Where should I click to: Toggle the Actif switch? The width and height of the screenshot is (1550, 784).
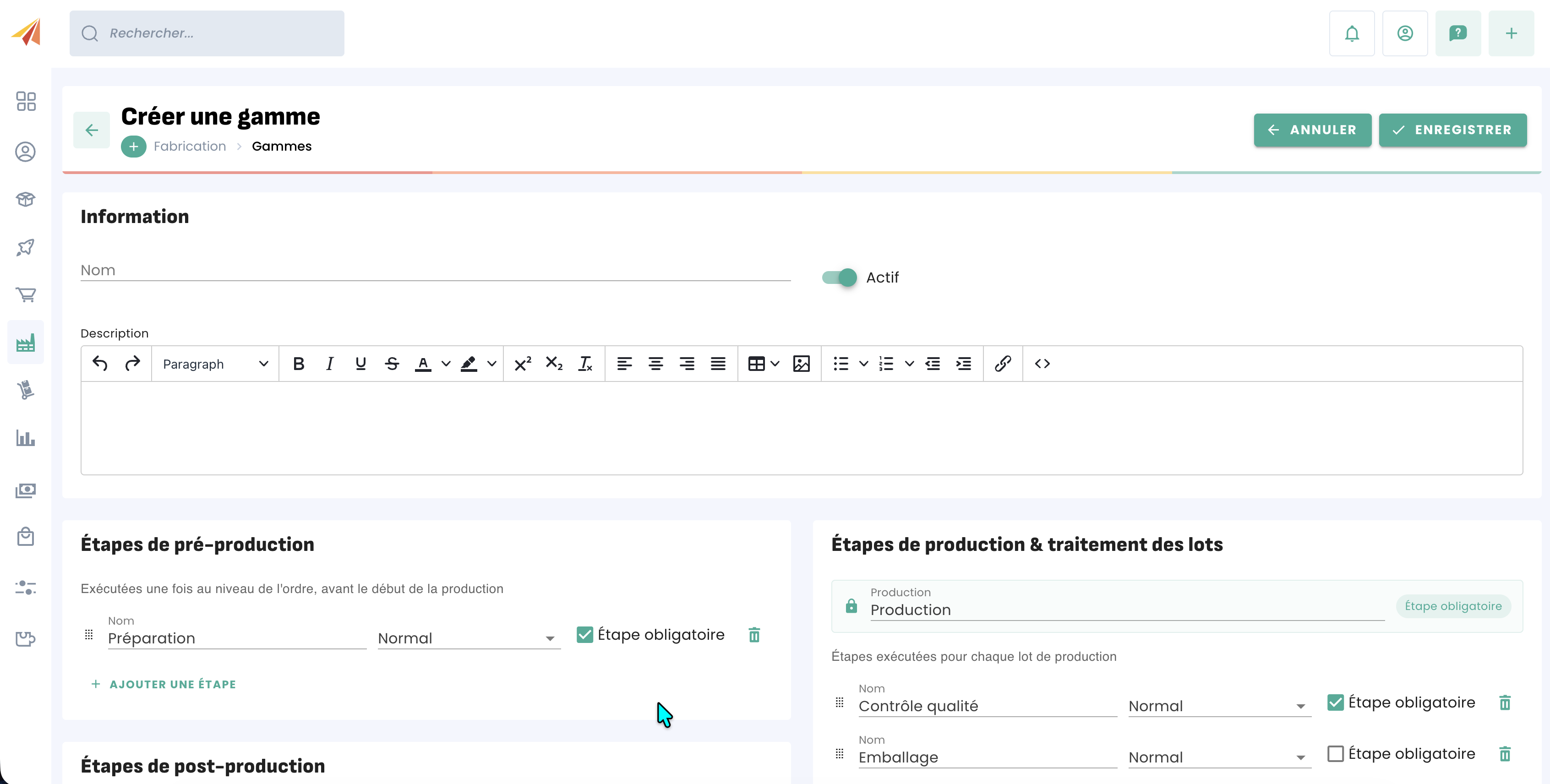pos(840,278)
